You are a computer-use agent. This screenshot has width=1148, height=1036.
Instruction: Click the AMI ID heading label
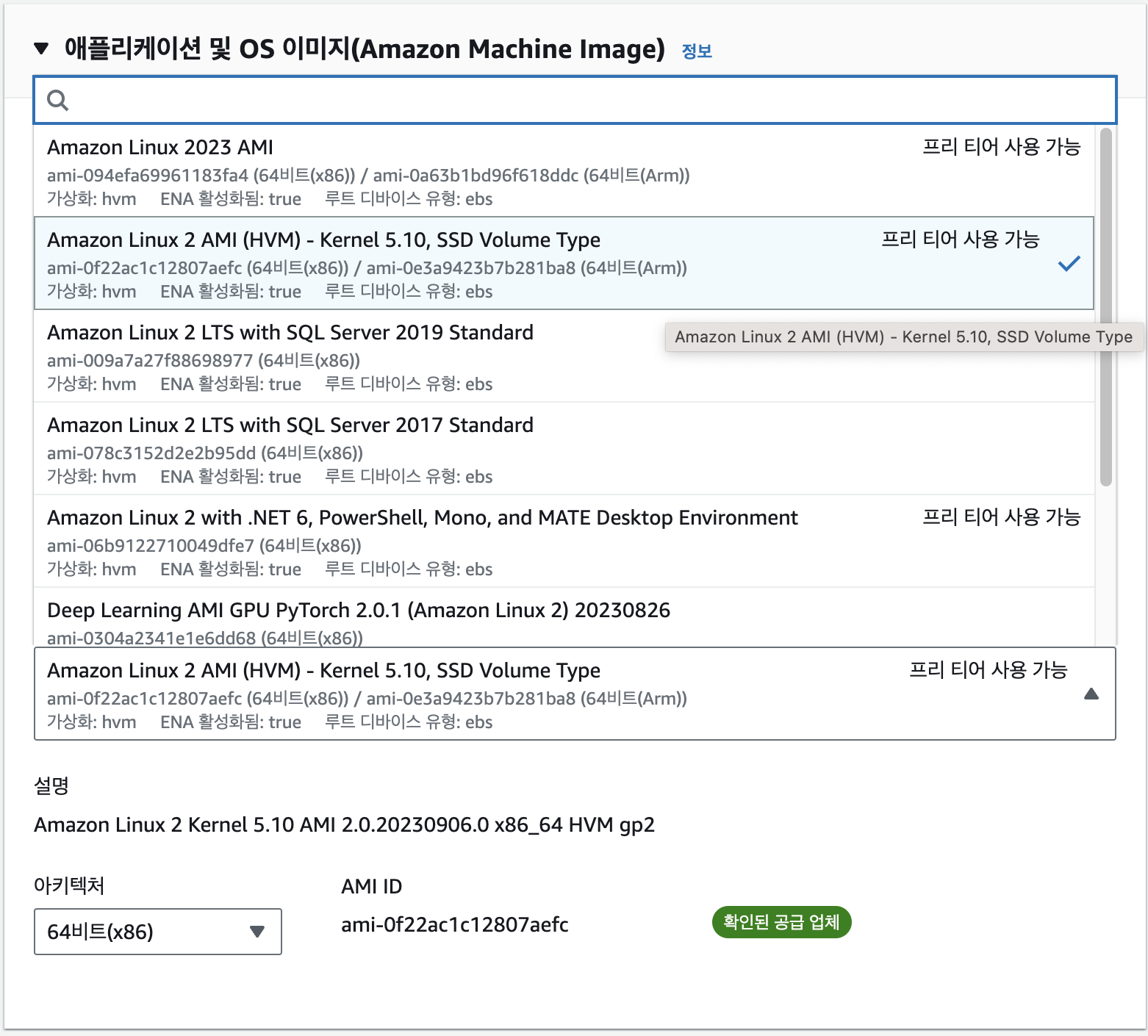point(372,887)
